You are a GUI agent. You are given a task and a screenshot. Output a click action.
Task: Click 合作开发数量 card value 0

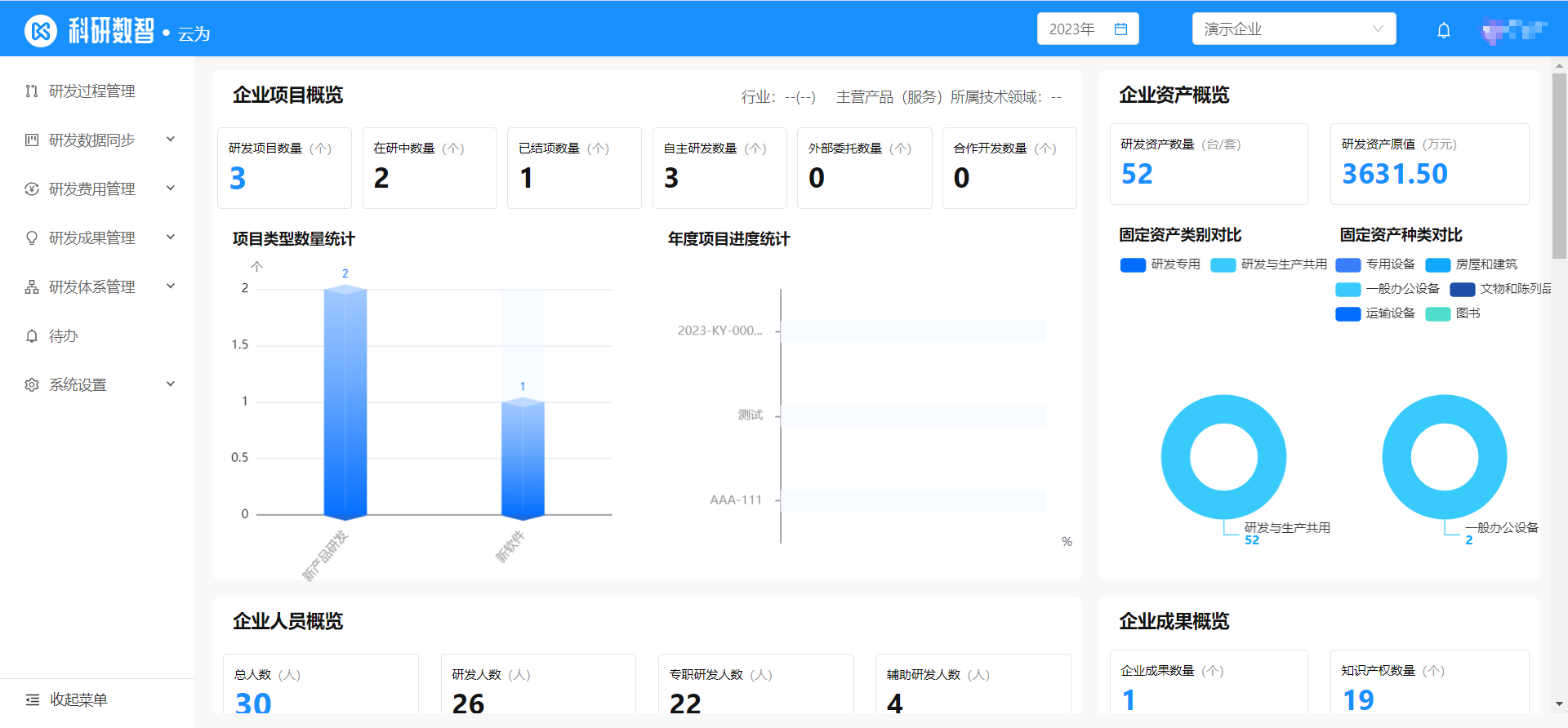point(962,178)
